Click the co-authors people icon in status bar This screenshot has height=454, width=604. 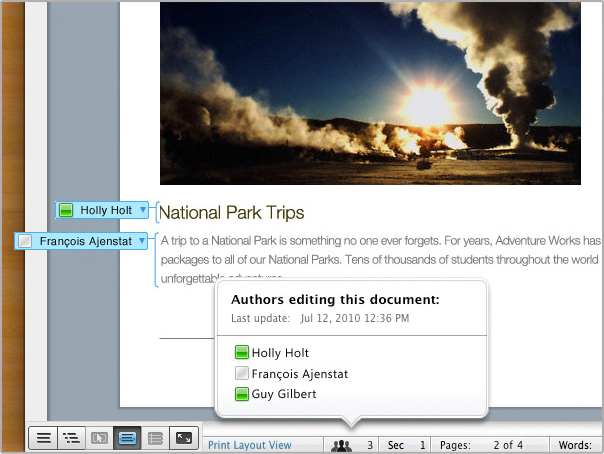pos(341,446)
